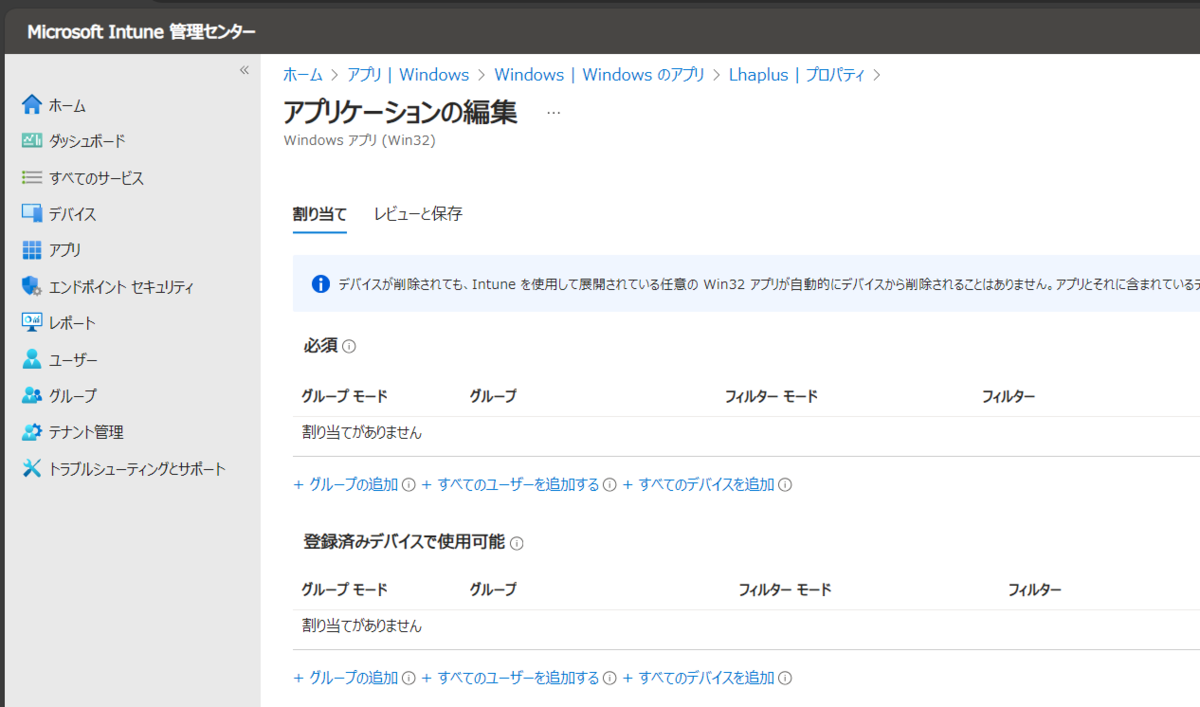Click フィルター column header in 必須 table
1200x707 pixels.
click(x=1008, y=397)
